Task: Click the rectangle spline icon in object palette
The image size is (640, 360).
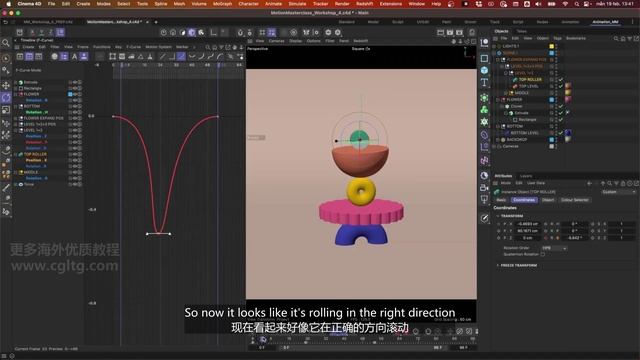Action: [x=484, y=58]
